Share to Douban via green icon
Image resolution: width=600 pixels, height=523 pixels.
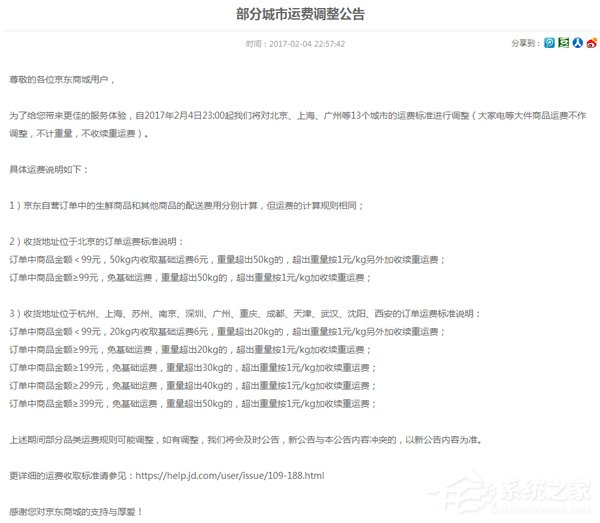[563, 43]
